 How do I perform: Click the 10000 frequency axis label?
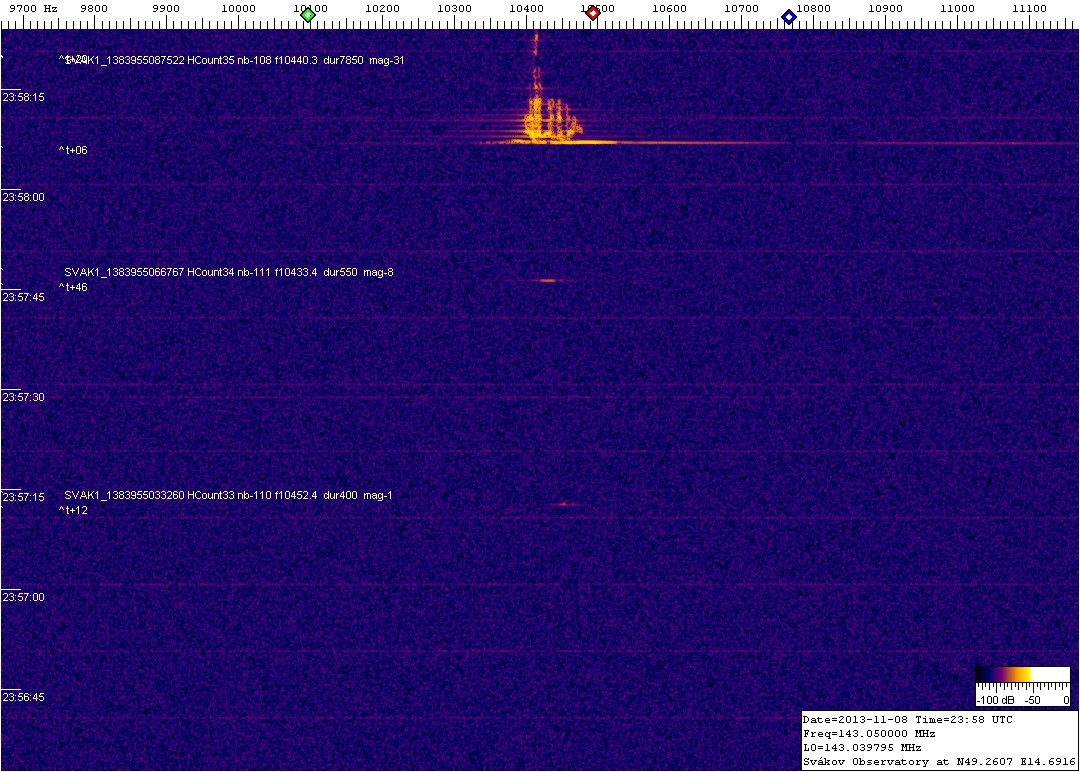click(x=238, y=8)
